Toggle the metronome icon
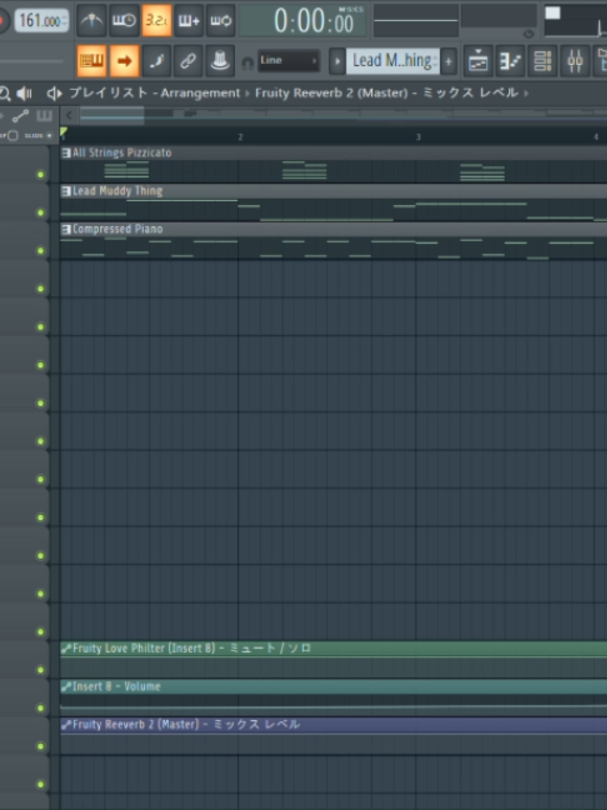This screenshot has height=810, width=607. [x=92, y=21]
